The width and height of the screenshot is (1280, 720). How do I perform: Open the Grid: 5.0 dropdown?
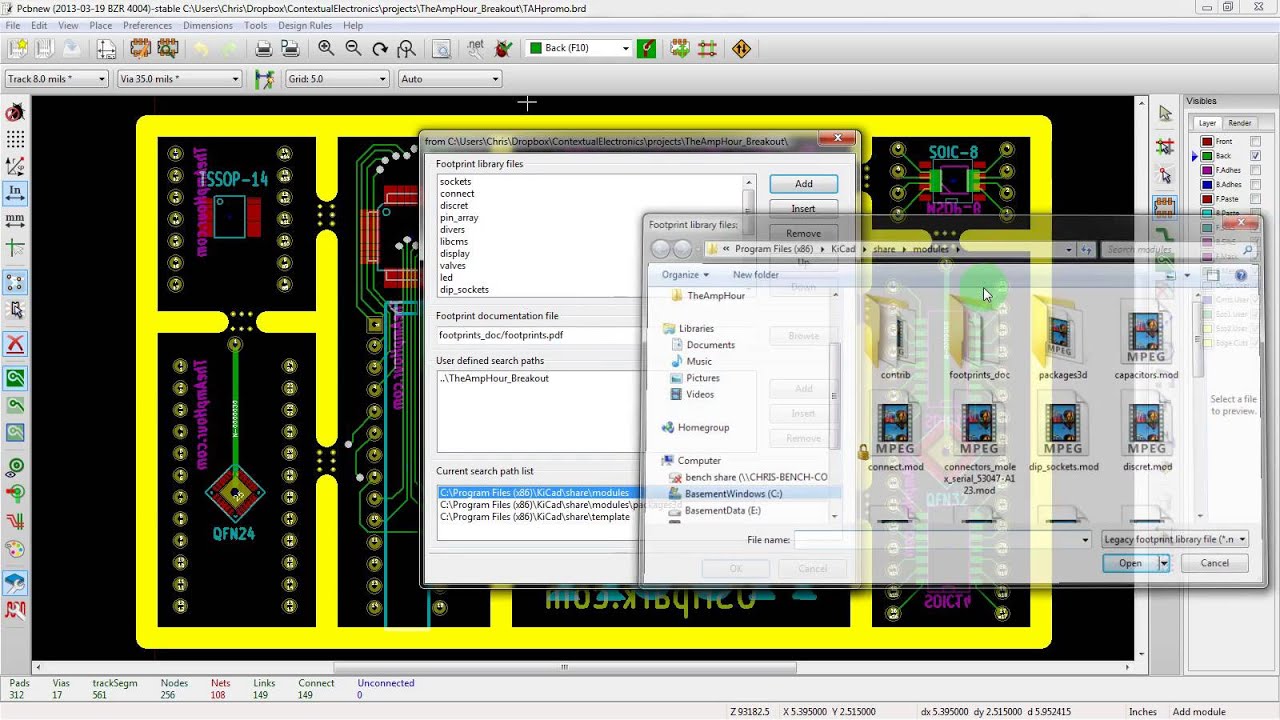click(x=336, y=79)
